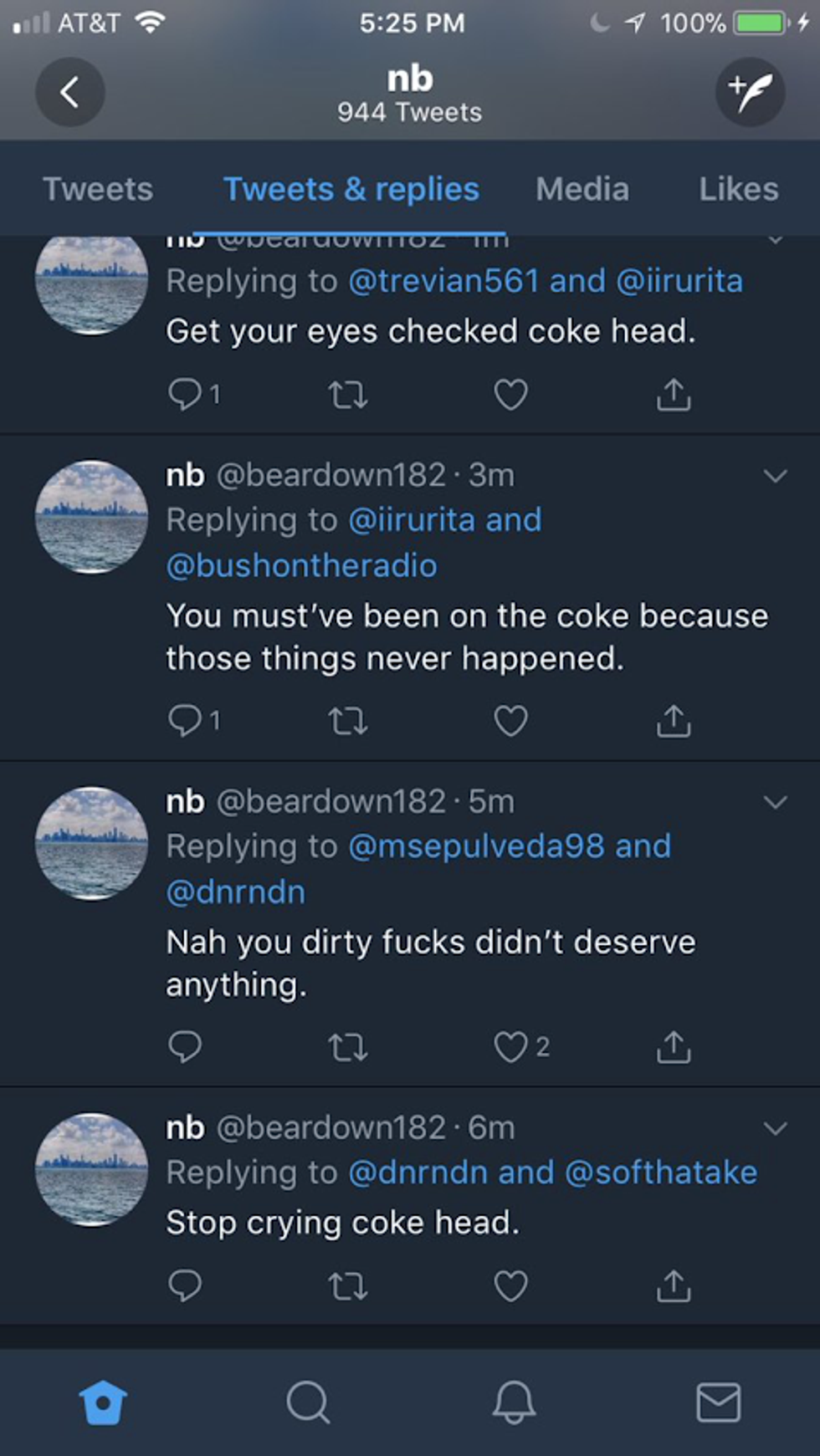820x1456 pixels.
Task: Tap the profile avatar on the 5m tweet
Action: [91, 843]
